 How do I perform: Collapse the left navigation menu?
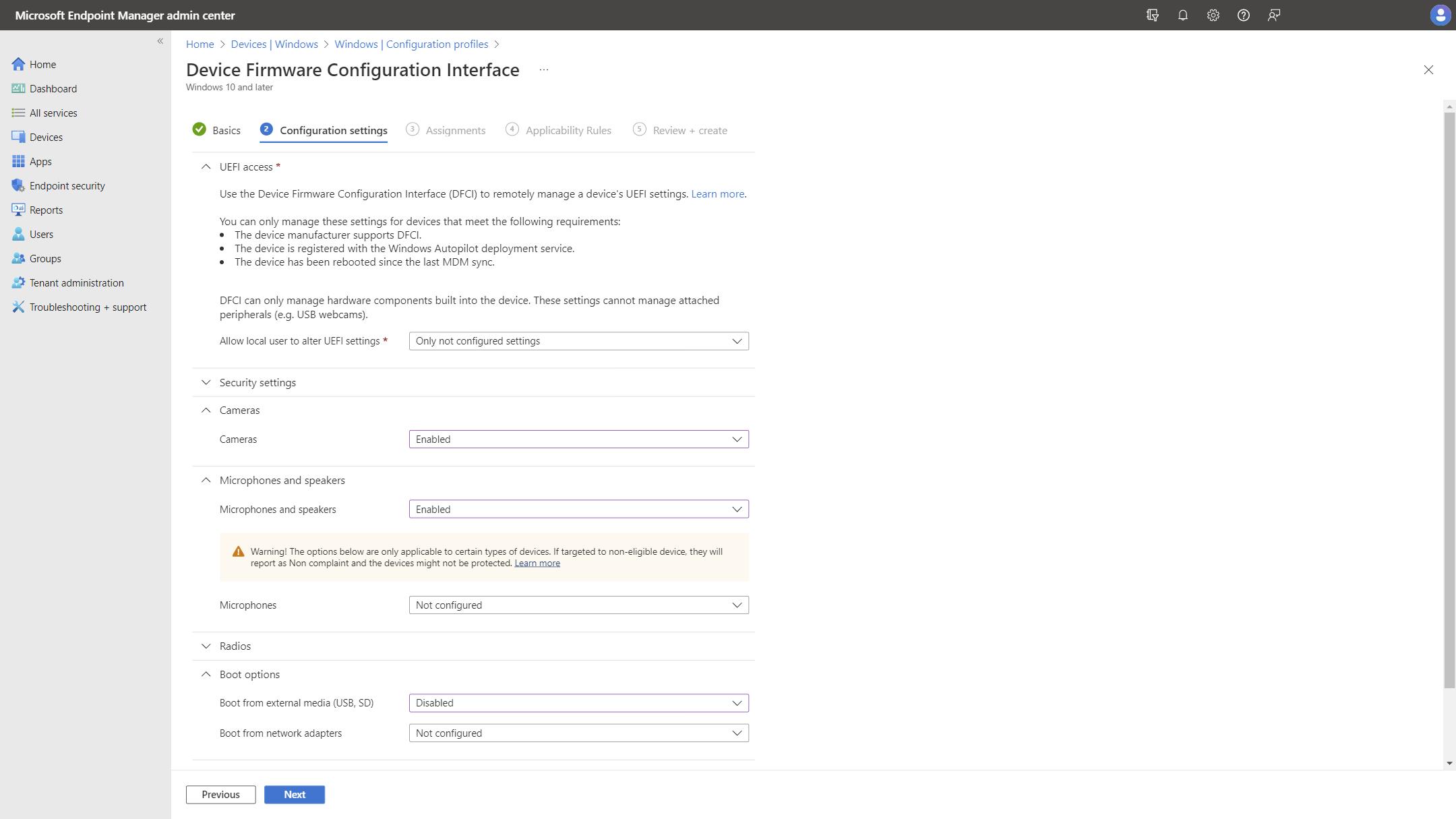click(x=160, y=41)
